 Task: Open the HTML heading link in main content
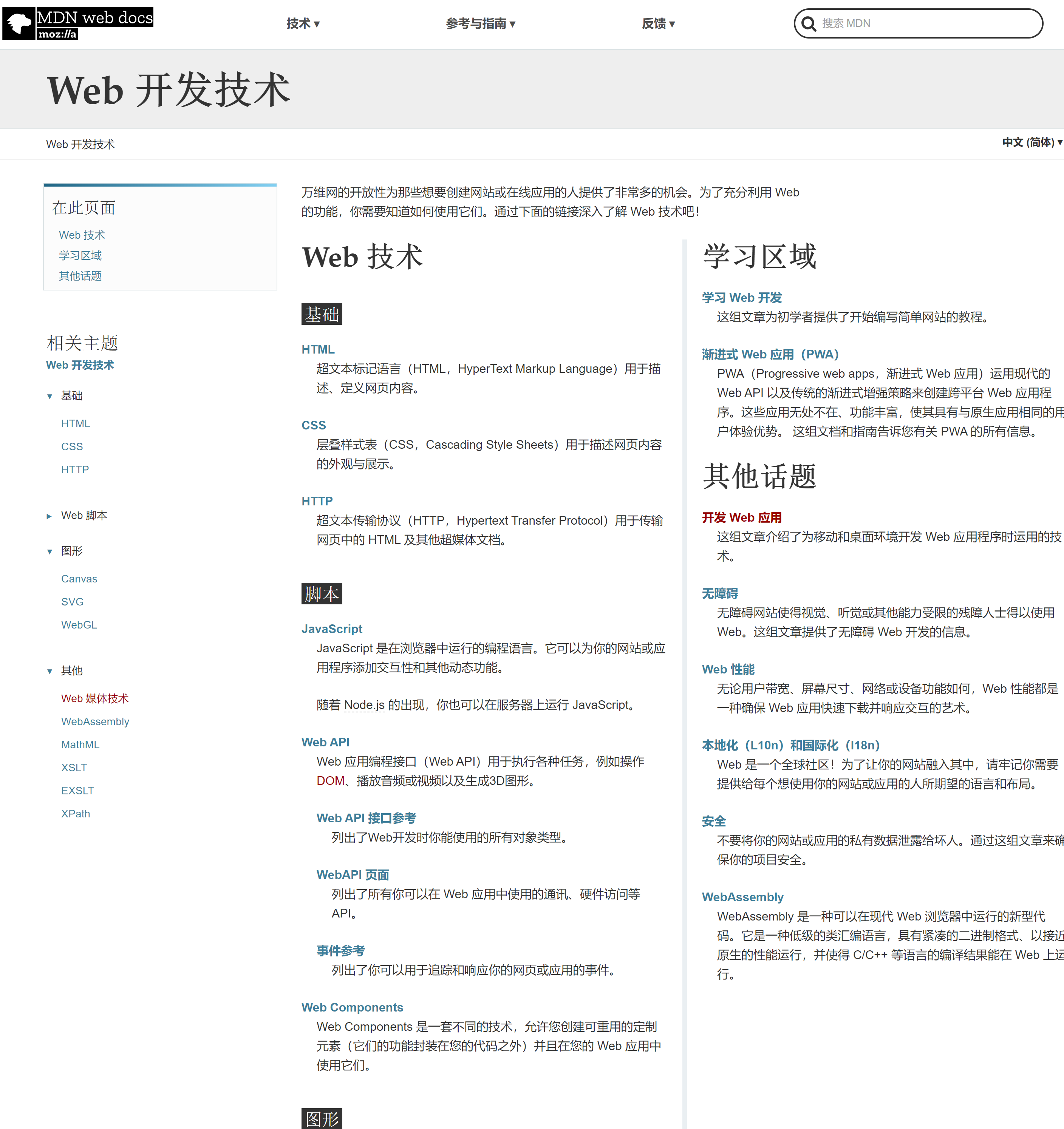[x=318, y=349]
